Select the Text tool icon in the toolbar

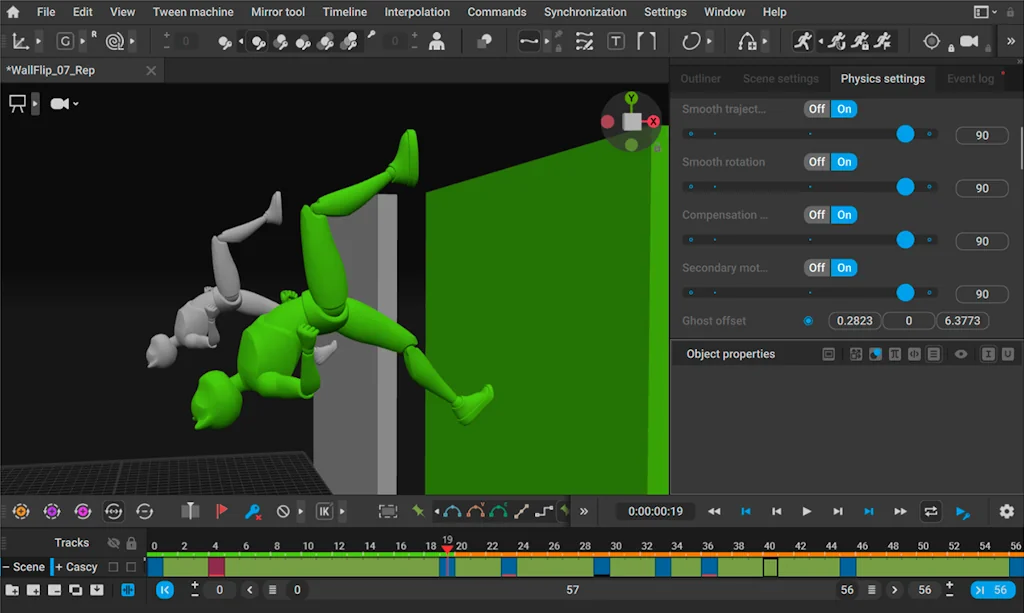coord(615,41)
